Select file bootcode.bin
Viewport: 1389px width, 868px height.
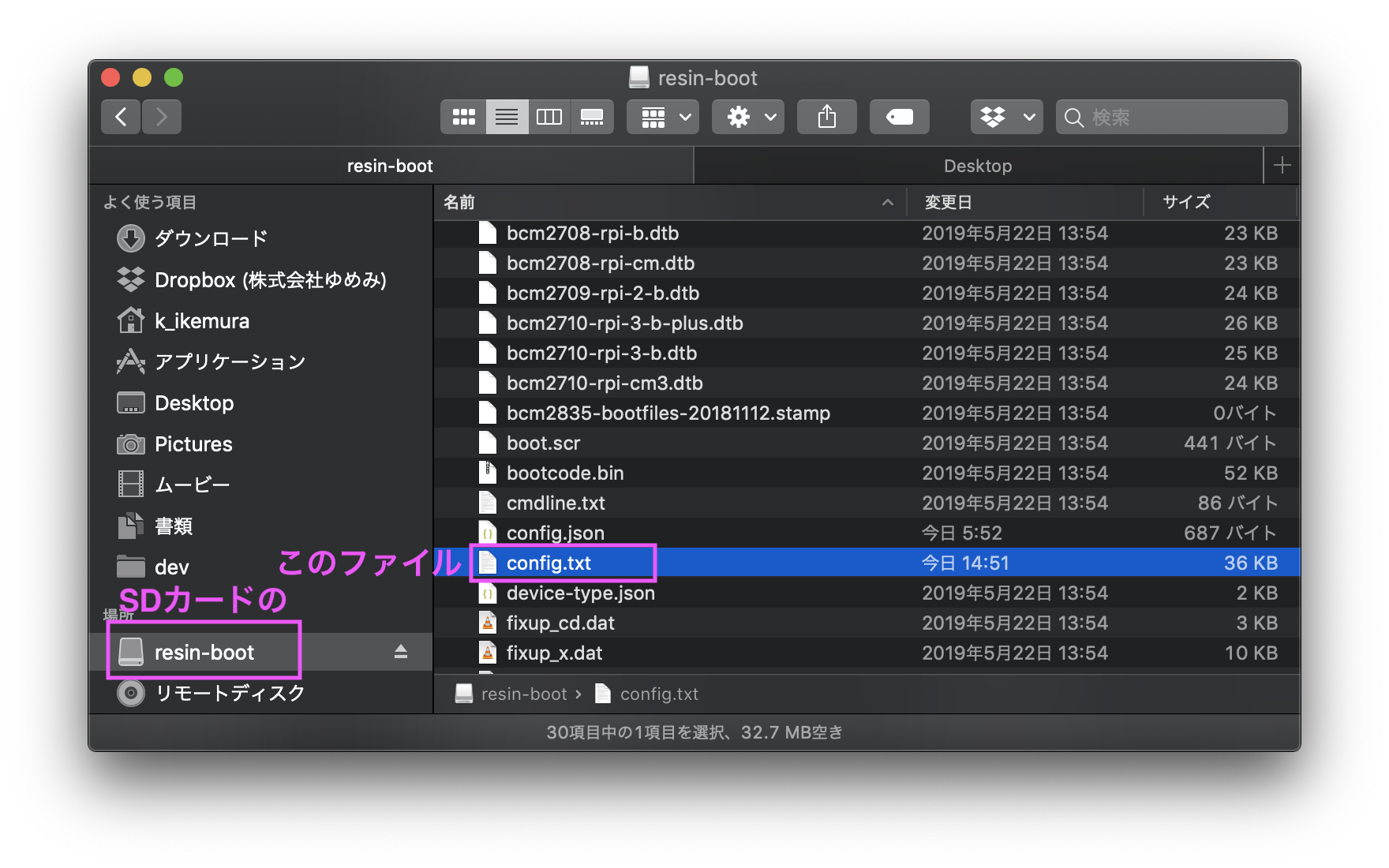pyautogui.click(x=867, y=473)
